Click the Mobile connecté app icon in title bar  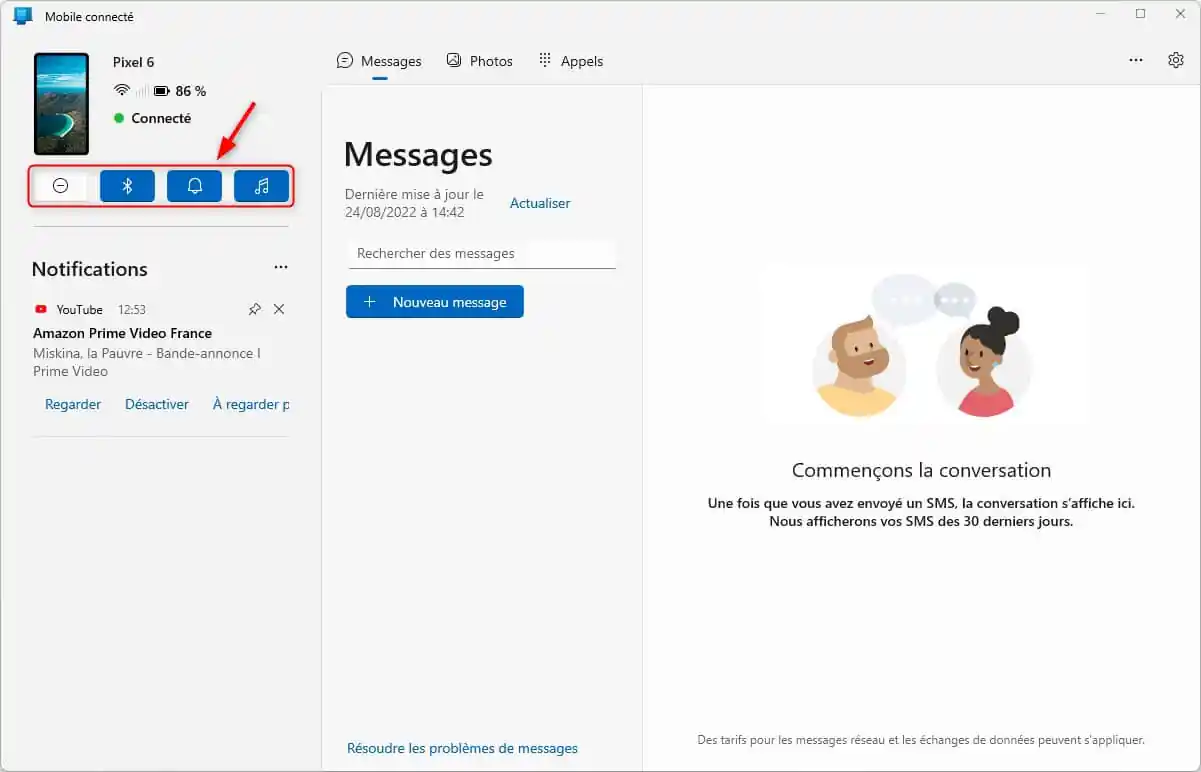click(x=23, y=16)
